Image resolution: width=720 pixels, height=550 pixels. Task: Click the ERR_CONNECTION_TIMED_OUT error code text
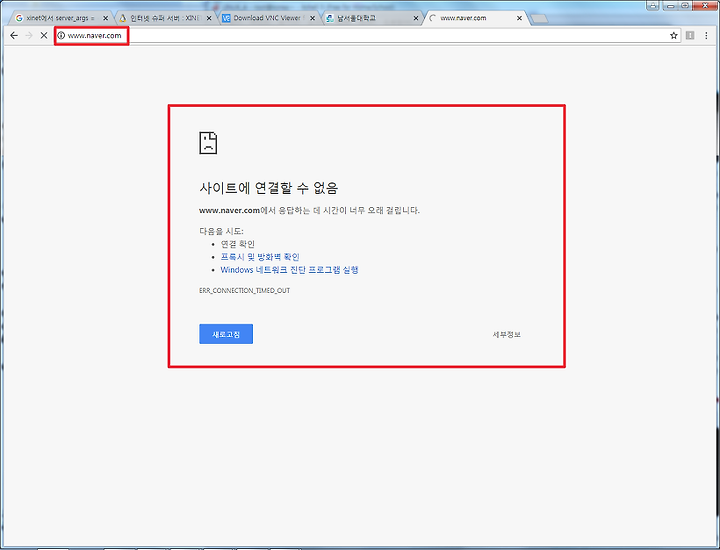coord(244,291)
